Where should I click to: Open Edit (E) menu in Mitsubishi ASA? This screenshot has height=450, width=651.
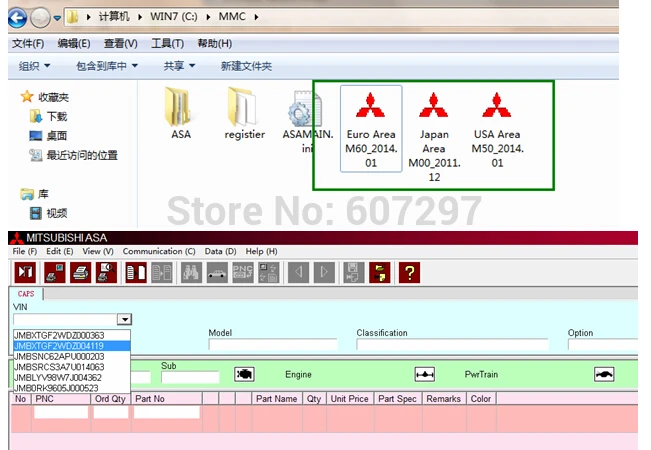tap(60, 251)
